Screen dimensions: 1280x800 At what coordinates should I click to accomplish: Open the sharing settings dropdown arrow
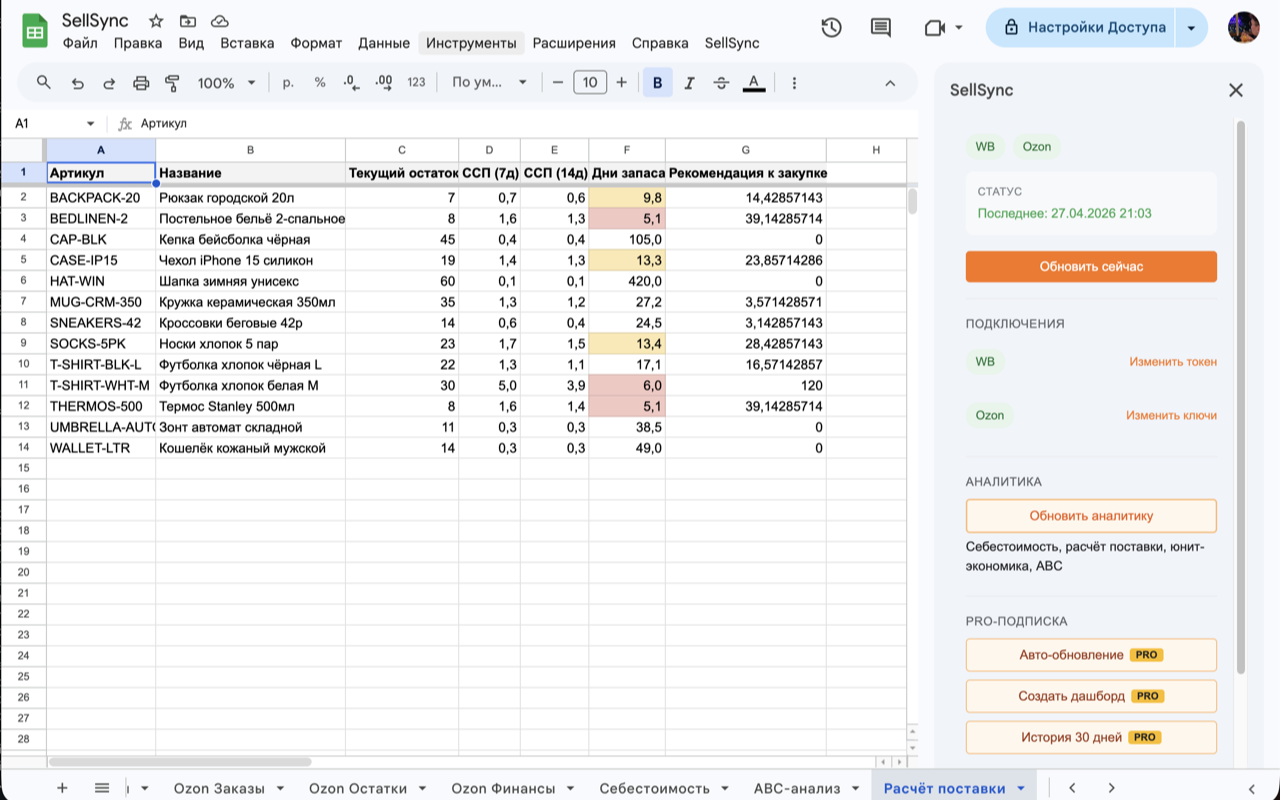click(1191, 28)
